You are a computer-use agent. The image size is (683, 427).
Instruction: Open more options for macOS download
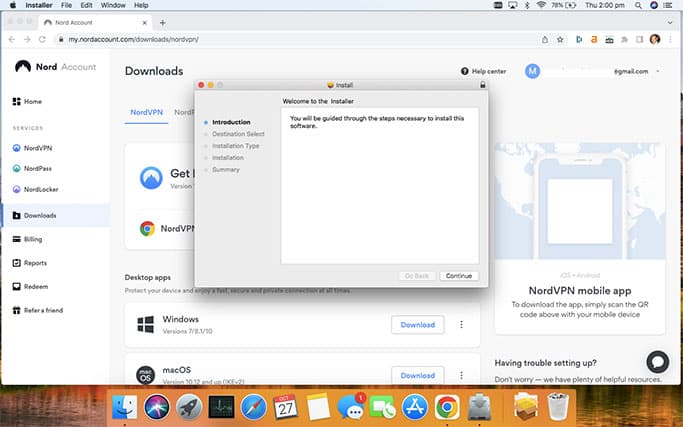461,375
